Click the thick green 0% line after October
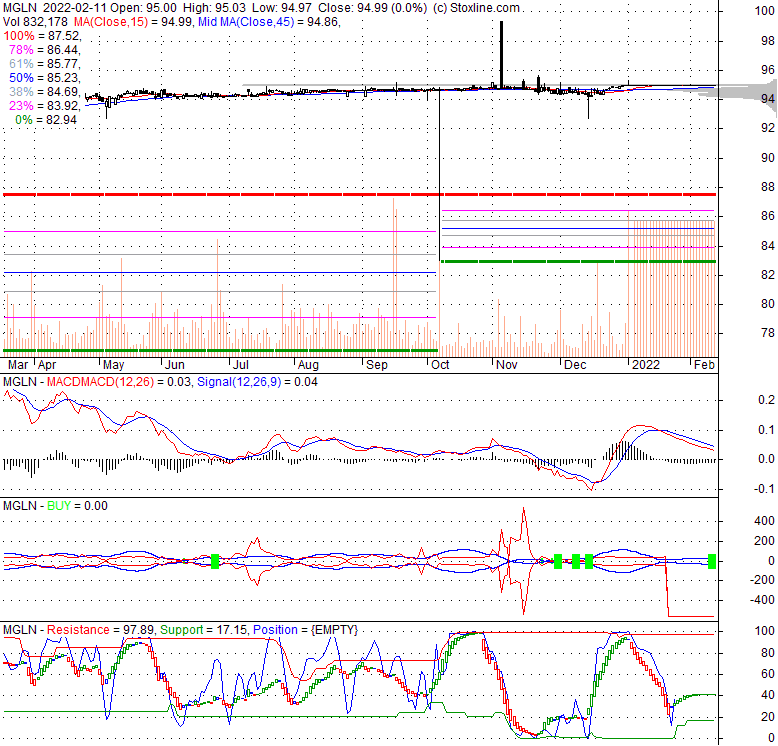 (579, 261)
